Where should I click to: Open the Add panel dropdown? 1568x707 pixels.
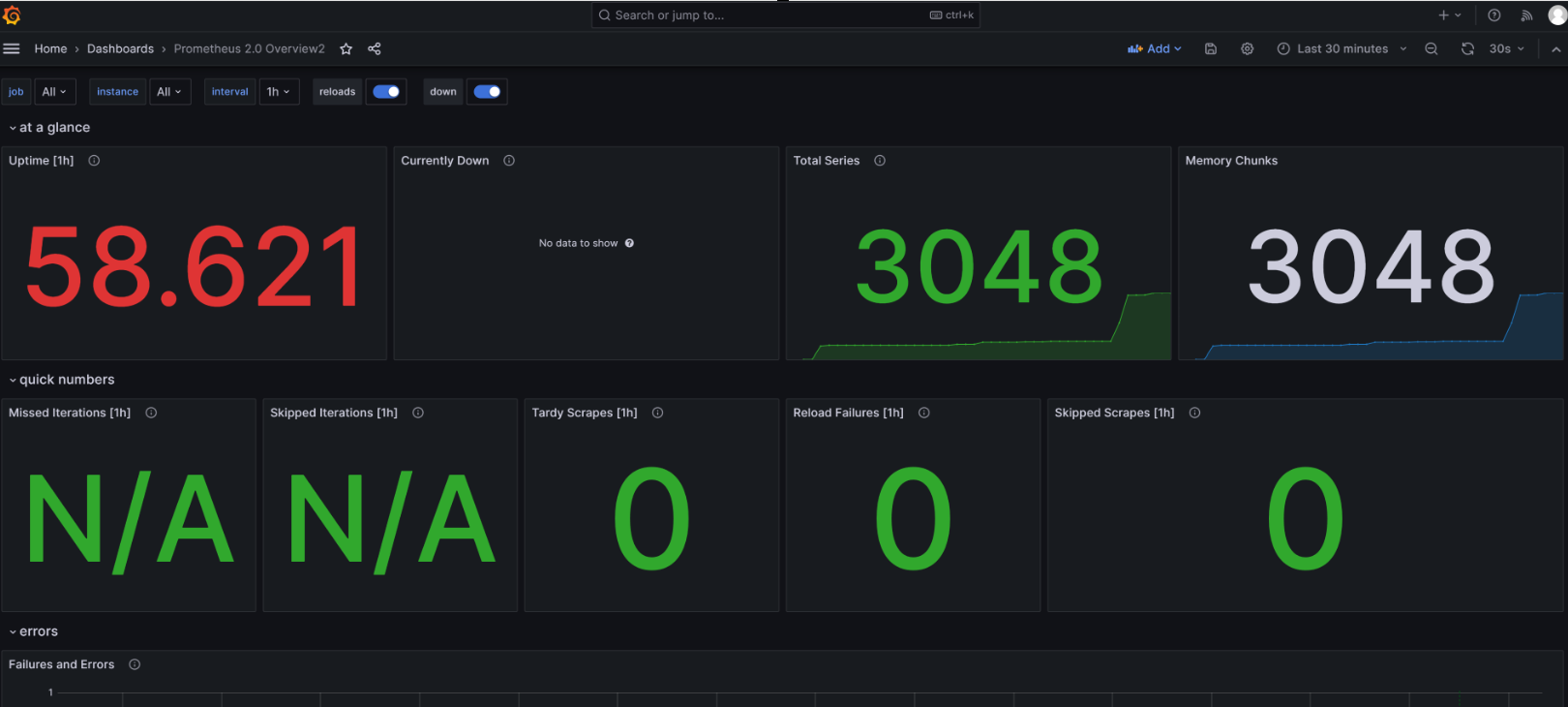(x=1154, y=48)
